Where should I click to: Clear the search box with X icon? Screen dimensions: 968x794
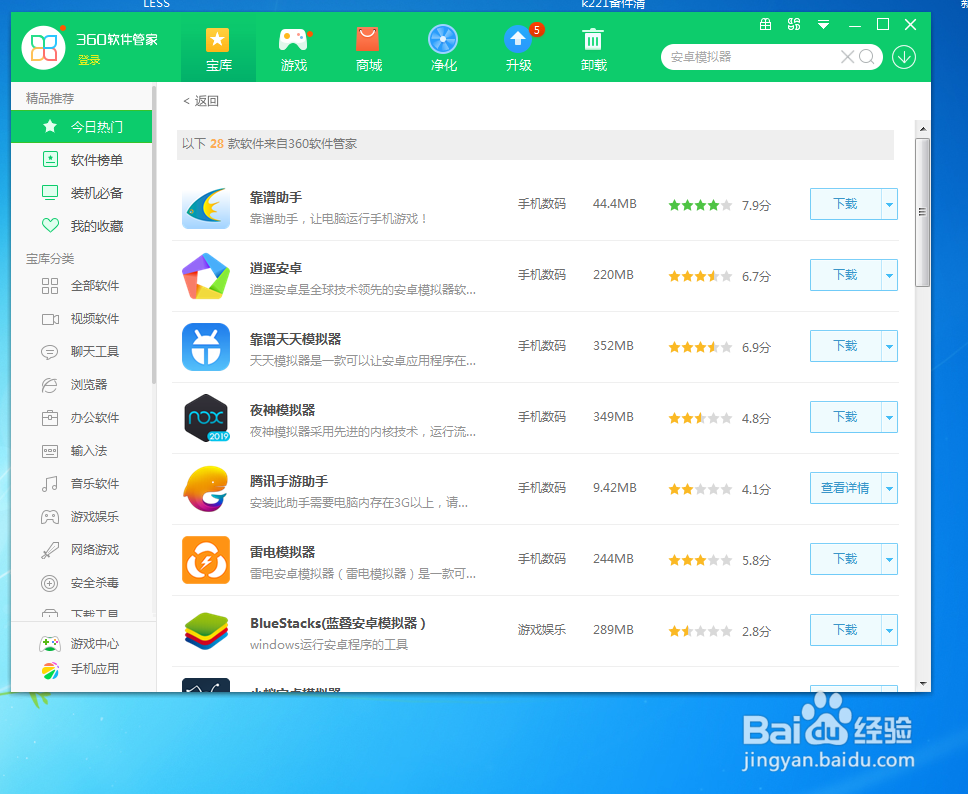click(x=848, y=57)
